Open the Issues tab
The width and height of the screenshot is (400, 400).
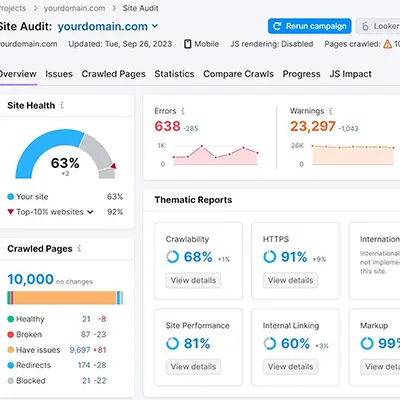pyautogui.click(x=59, y=74)
